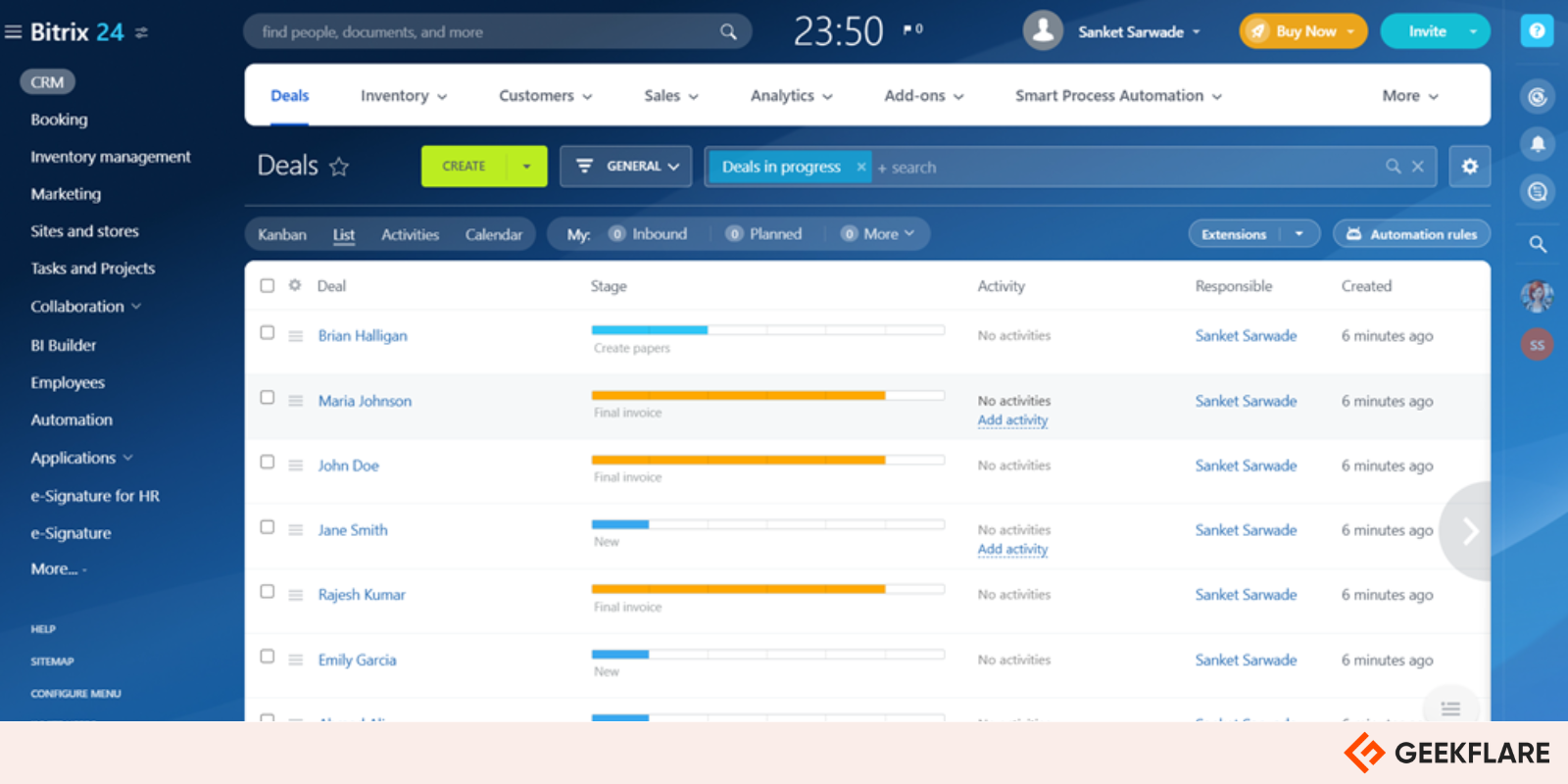Open the notifications bell icon
Viewport: 1568px width, 784px height.
1538,144
